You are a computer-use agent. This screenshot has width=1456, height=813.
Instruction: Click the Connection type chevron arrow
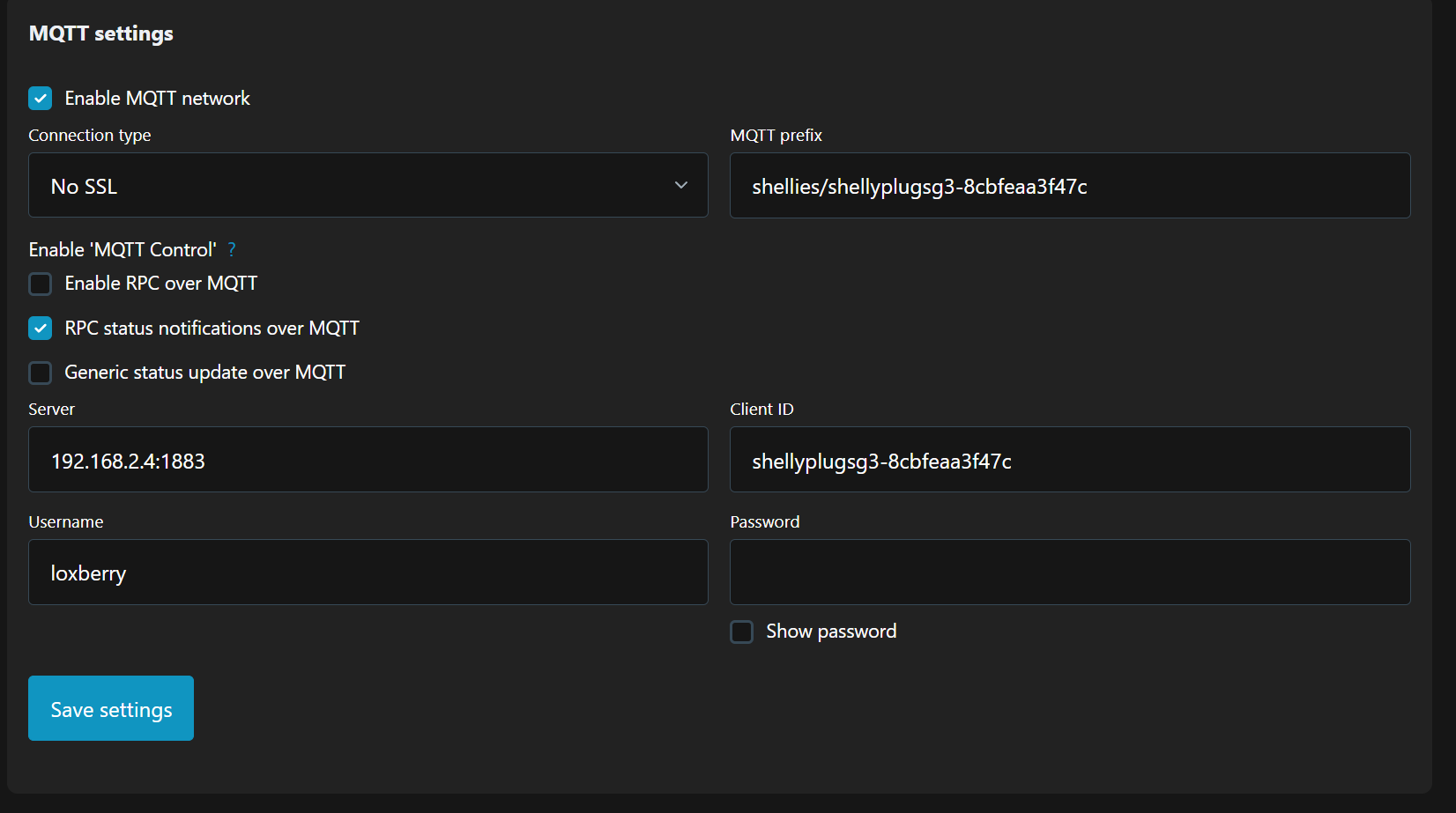(x=681, y=185)
